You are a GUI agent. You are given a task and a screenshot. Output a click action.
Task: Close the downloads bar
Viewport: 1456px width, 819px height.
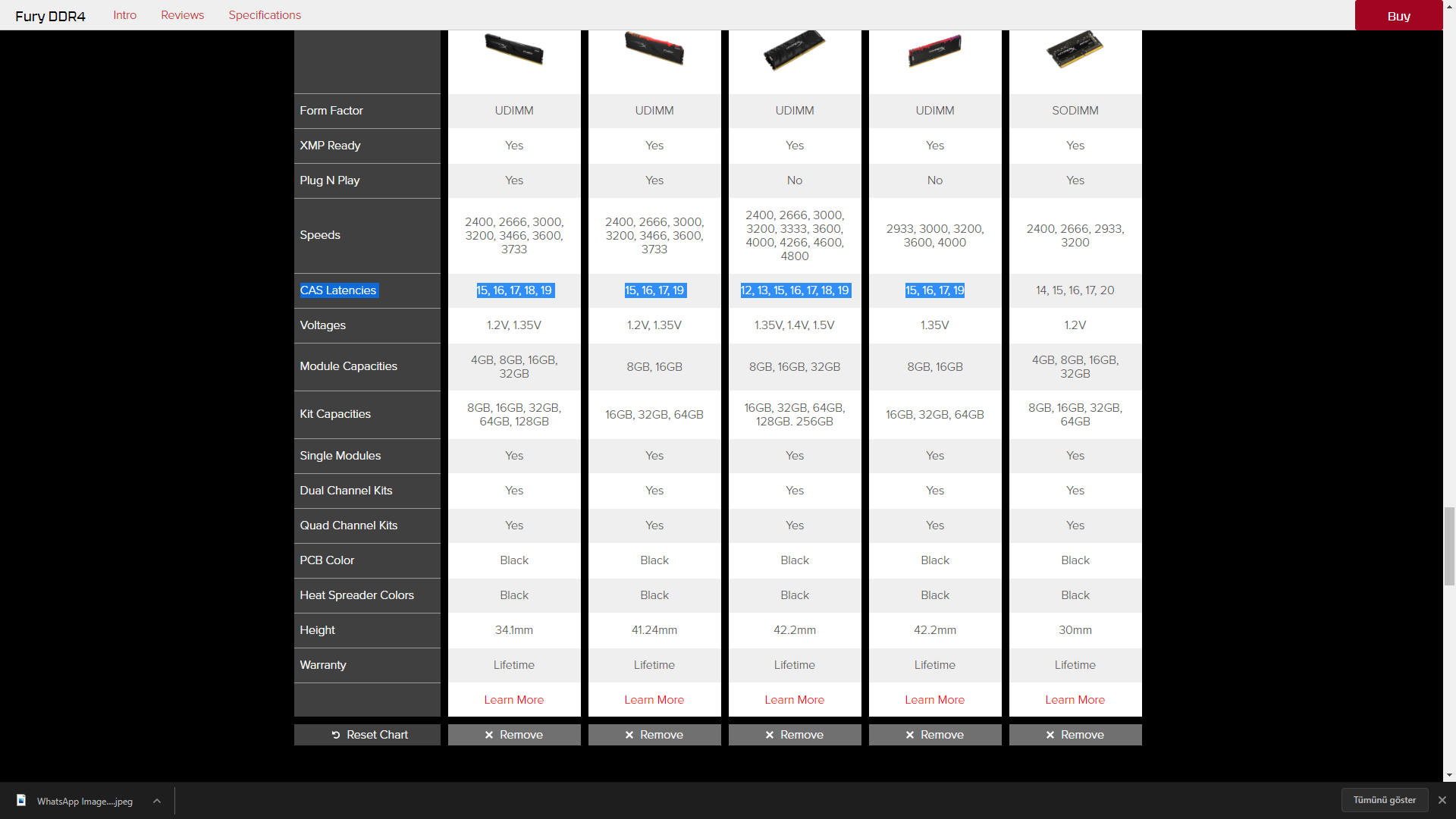(1442, 800)
